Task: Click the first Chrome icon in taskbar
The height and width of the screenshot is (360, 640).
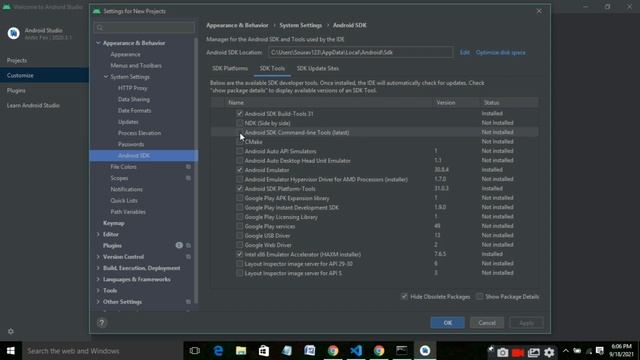Action: pyautogui.click(x=333, y=351)
